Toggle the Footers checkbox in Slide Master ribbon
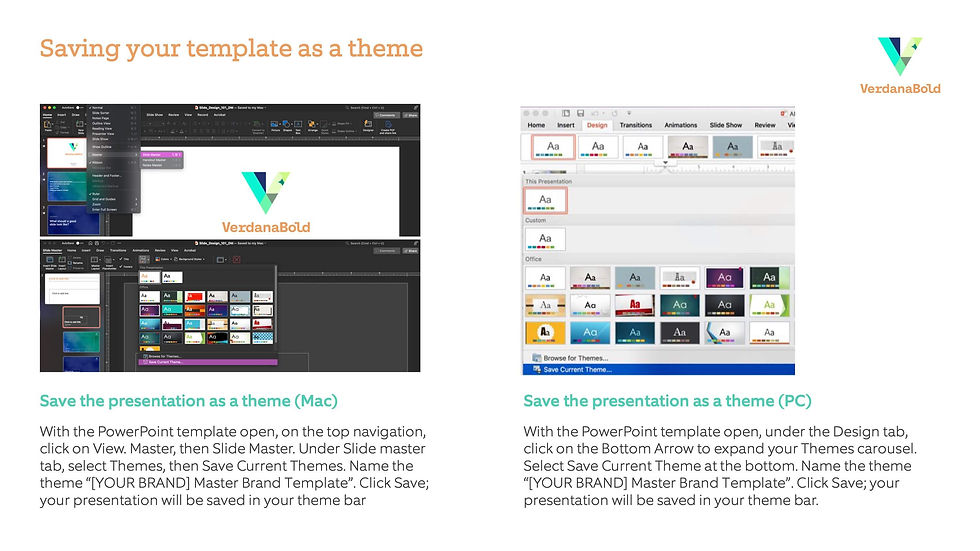Viewport: 980px width, 551px height. pyautogui.click(x=126, y=267)
